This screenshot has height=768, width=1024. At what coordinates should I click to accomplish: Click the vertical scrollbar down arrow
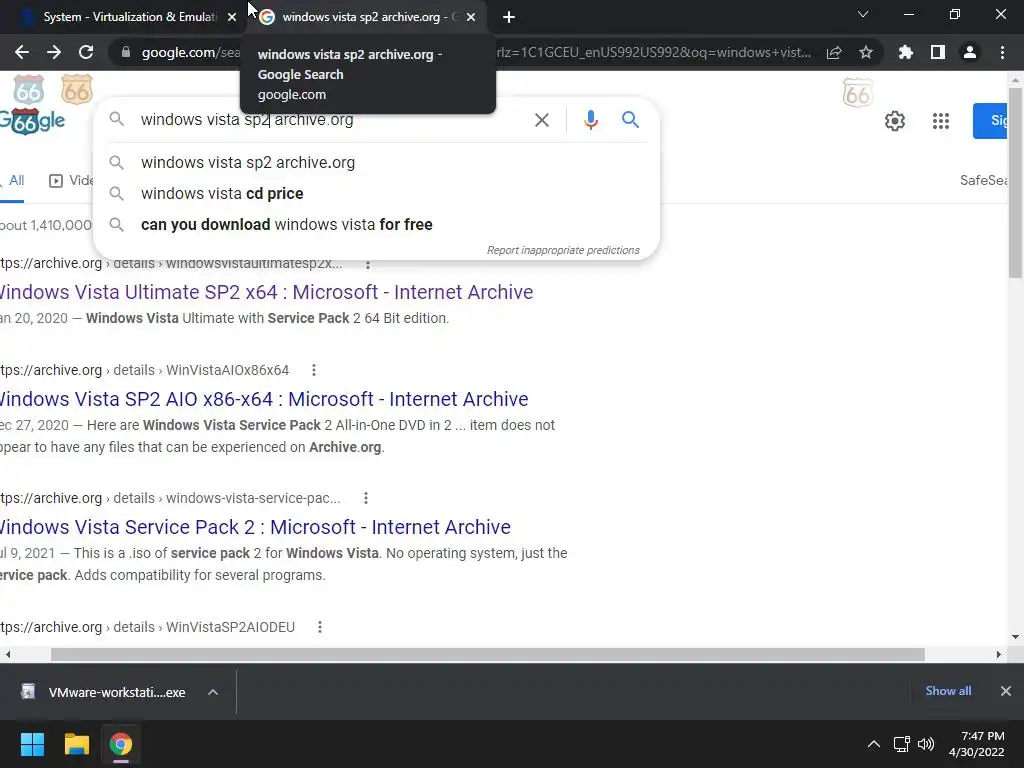tap(1015, 637)
